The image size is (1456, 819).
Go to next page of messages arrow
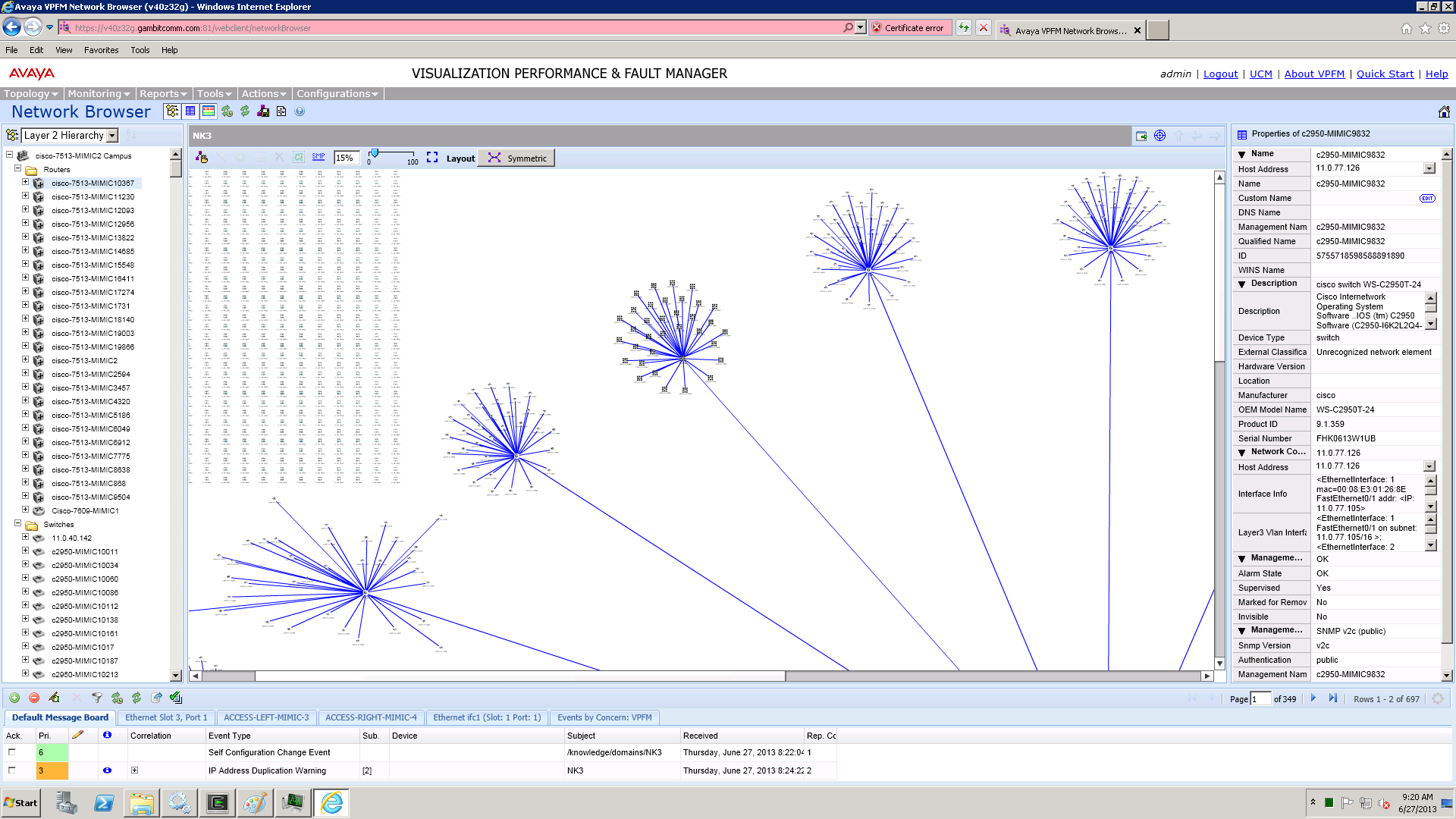tap(1313, 698)
